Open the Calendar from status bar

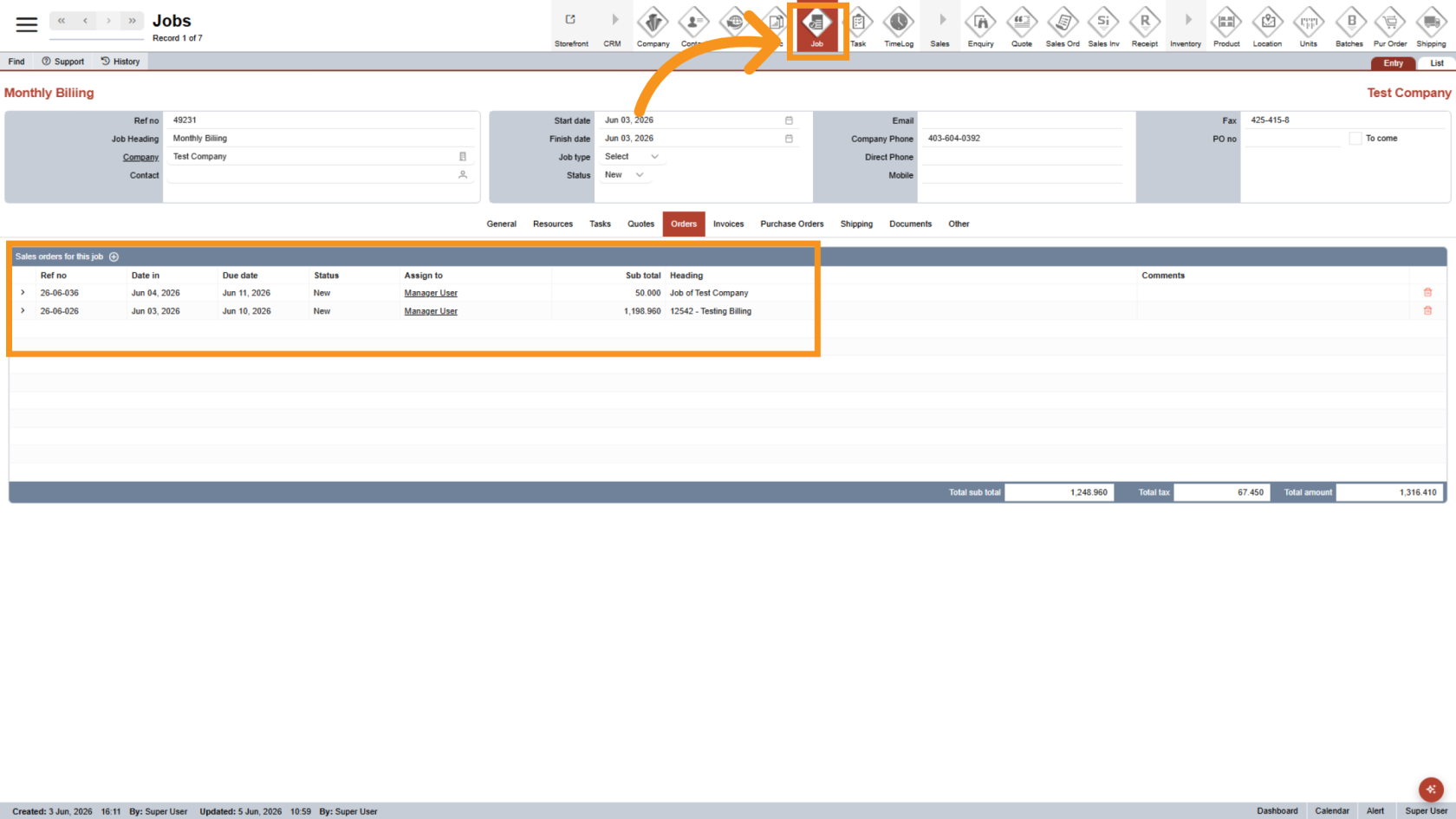coord(1332,811)
